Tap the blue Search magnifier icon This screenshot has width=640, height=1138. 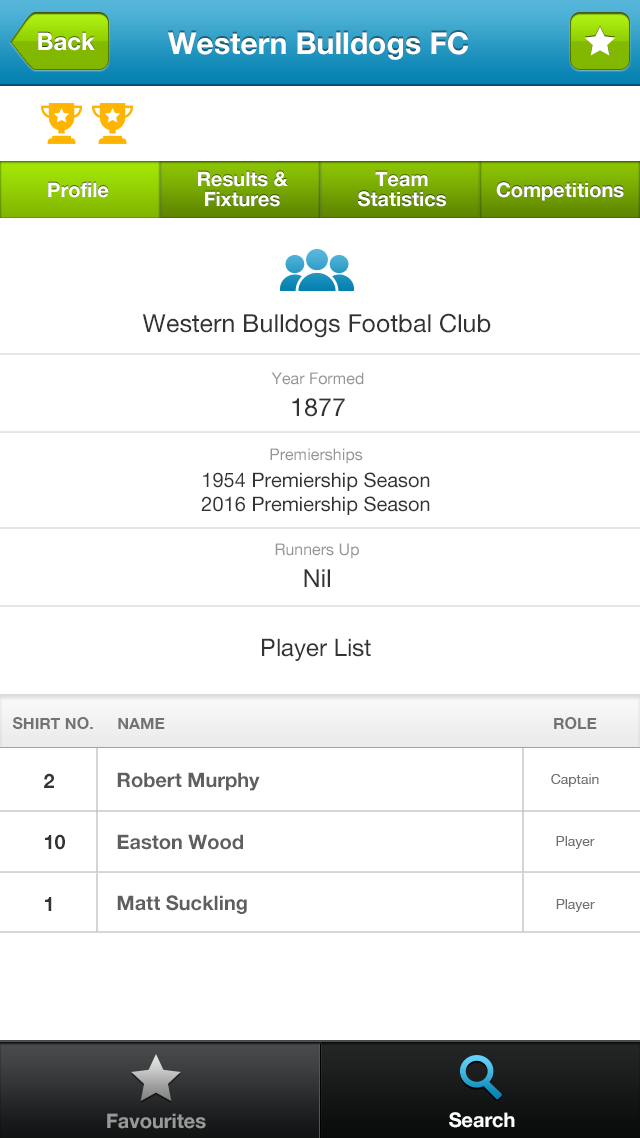coord(481,1078)
